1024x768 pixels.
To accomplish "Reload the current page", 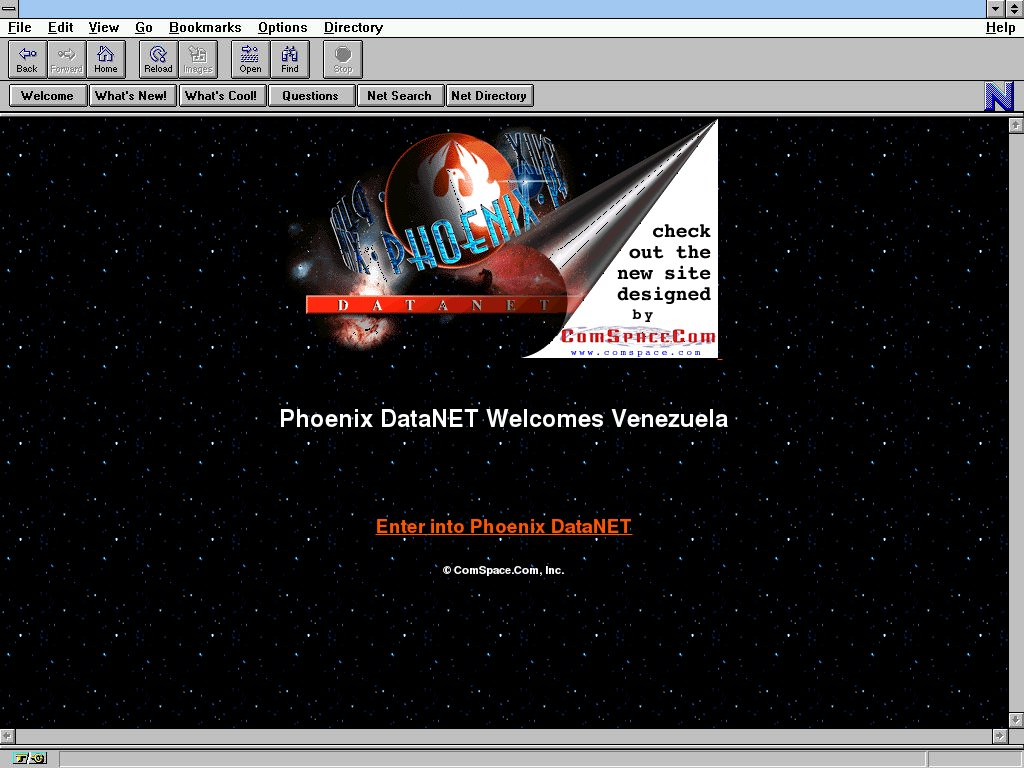I will pos(158,59).
